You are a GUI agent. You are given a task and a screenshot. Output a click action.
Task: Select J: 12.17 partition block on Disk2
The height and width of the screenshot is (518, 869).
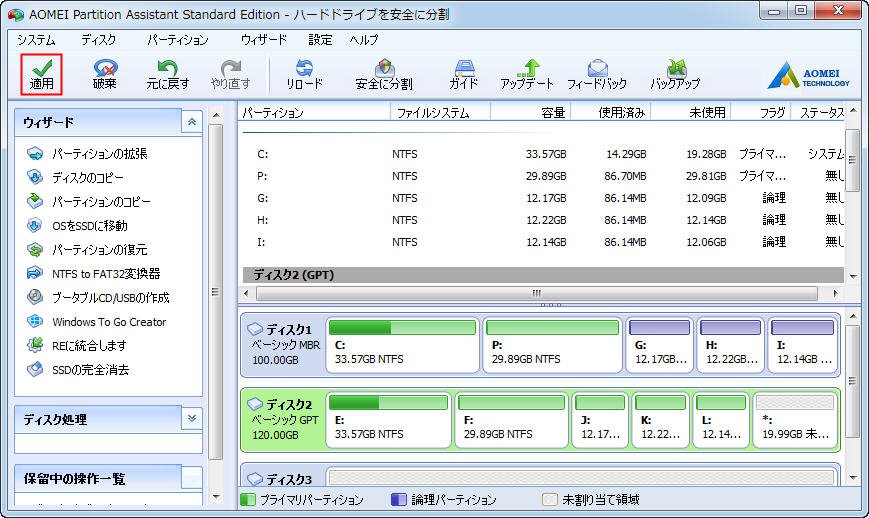click(600, 419)
